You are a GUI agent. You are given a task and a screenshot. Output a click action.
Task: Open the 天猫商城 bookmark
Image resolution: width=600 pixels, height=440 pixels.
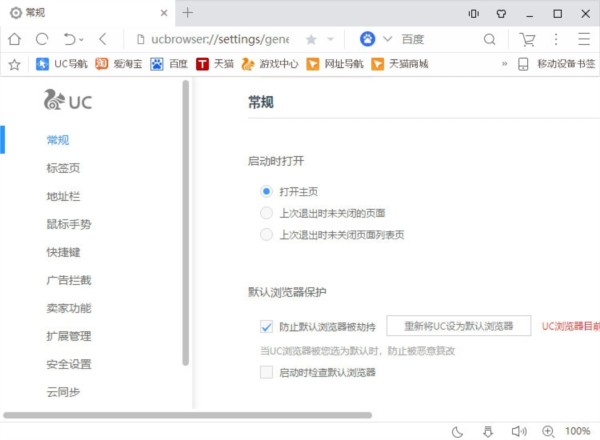[x=399, y=64]
